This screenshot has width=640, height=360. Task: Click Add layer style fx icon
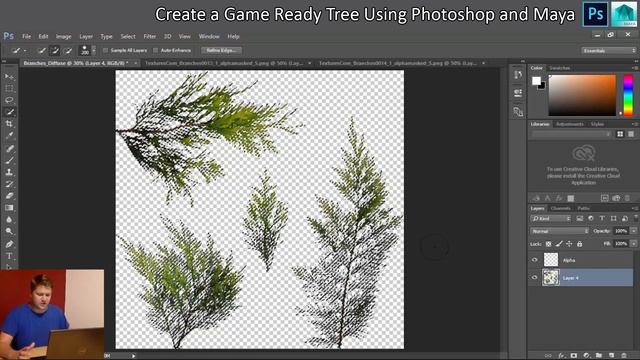(561, 356)
